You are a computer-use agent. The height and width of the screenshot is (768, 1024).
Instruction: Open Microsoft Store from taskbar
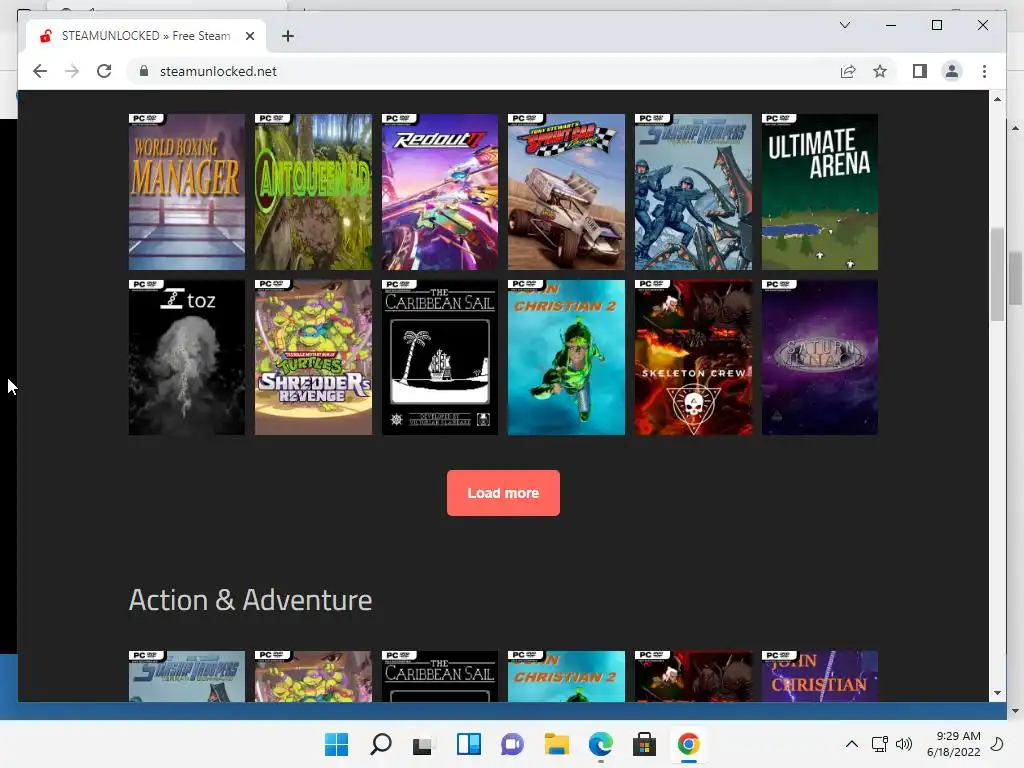pyautogui.click(x=644, y=744)
